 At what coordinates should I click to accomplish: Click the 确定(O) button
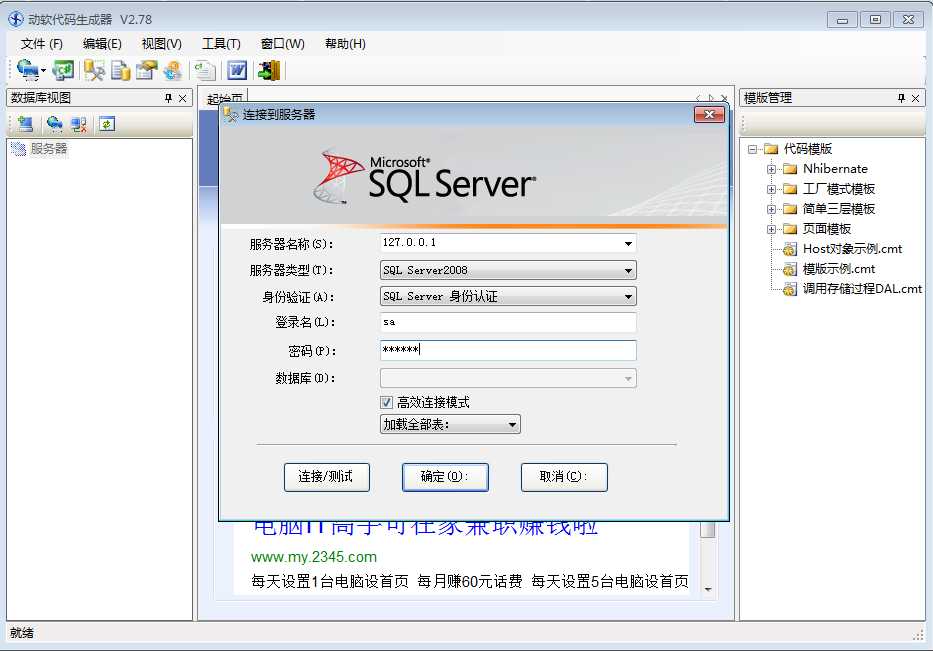tap(445, 477)
